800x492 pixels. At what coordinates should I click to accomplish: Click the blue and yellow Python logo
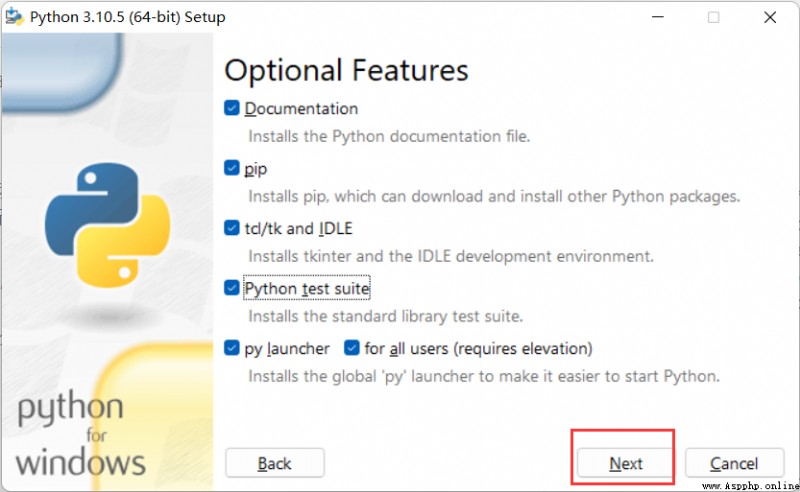108,225
